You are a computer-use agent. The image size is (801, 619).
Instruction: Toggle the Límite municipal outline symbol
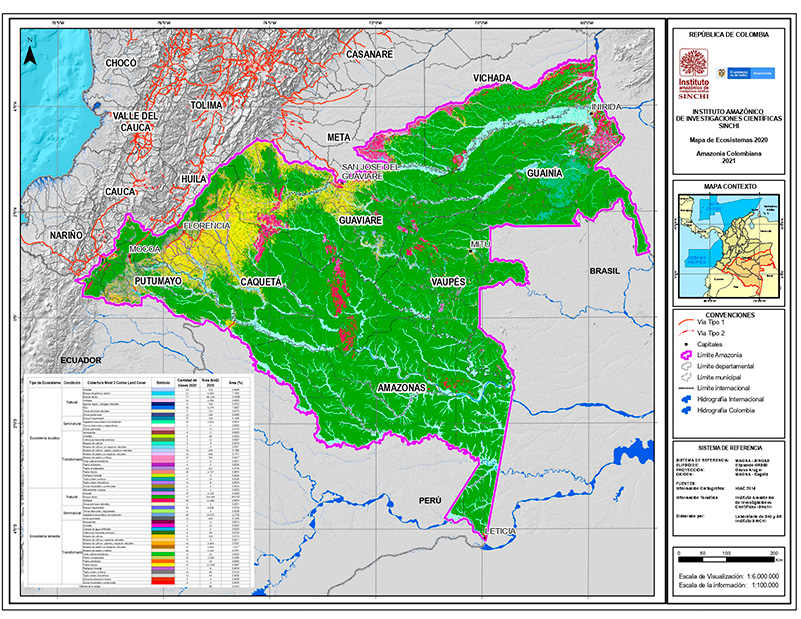coord(686,377)
